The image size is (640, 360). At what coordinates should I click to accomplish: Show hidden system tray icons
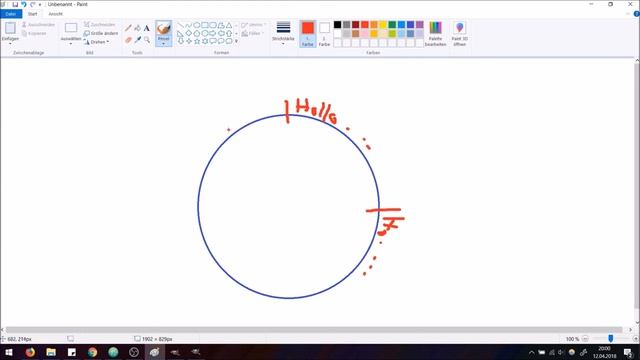531,352
